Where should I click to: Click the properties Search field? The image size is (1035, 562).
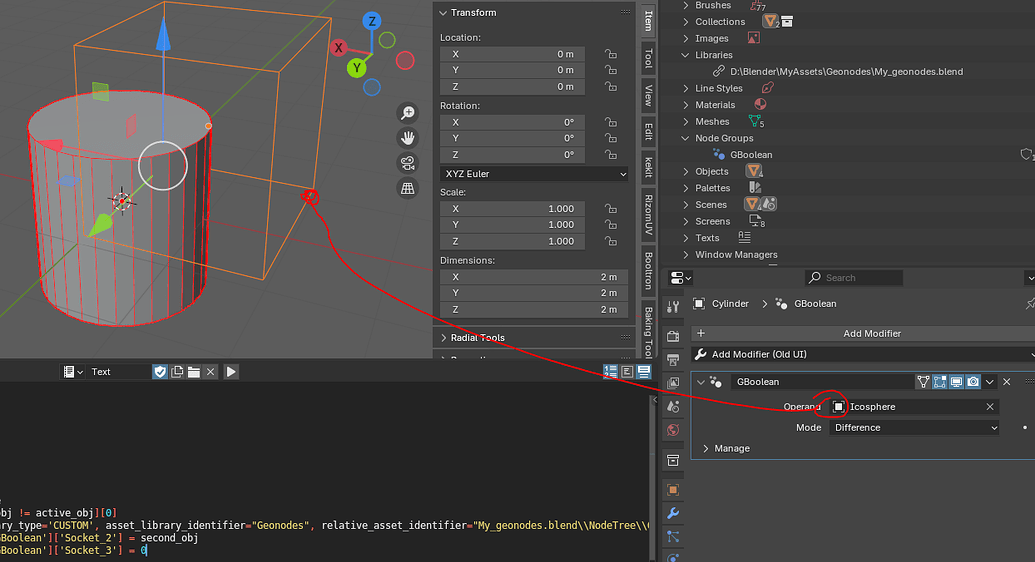(x=853, y=278)
